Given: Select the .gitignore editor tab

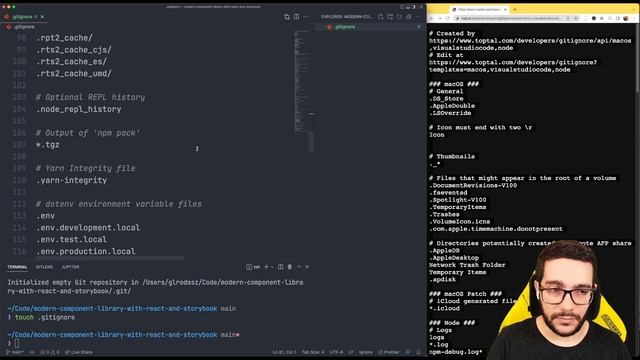Looking at the screenshot, I should (24, 17).
